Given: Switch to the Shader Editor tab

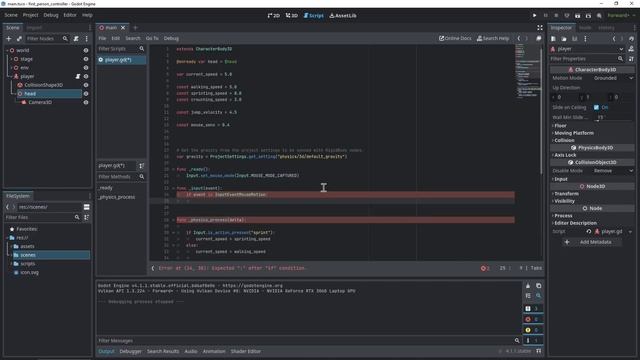Looking at the screenshot, I should (245, 351).
